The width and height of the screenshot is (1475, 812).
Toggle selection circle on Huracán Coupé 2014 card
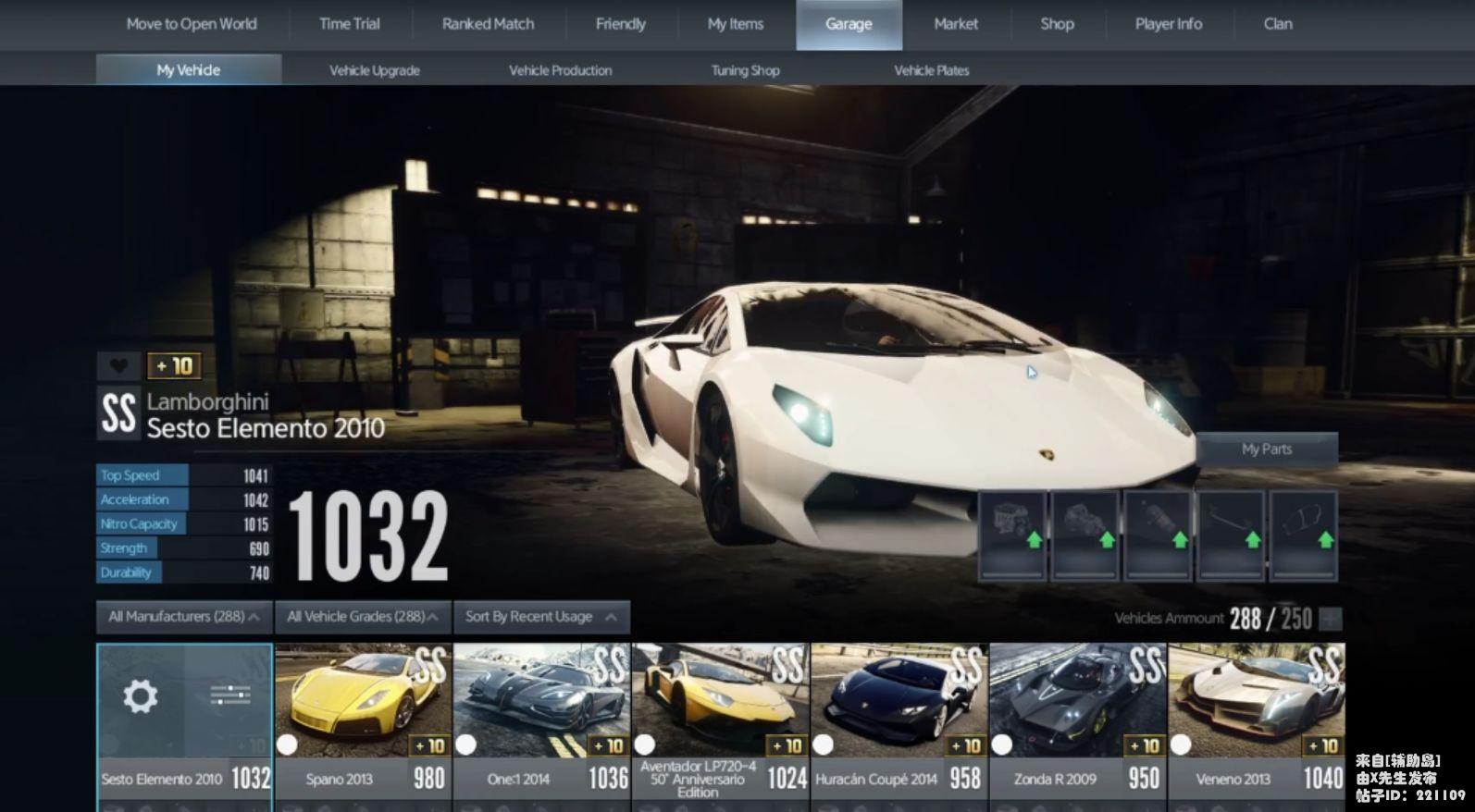coord(824,744)
